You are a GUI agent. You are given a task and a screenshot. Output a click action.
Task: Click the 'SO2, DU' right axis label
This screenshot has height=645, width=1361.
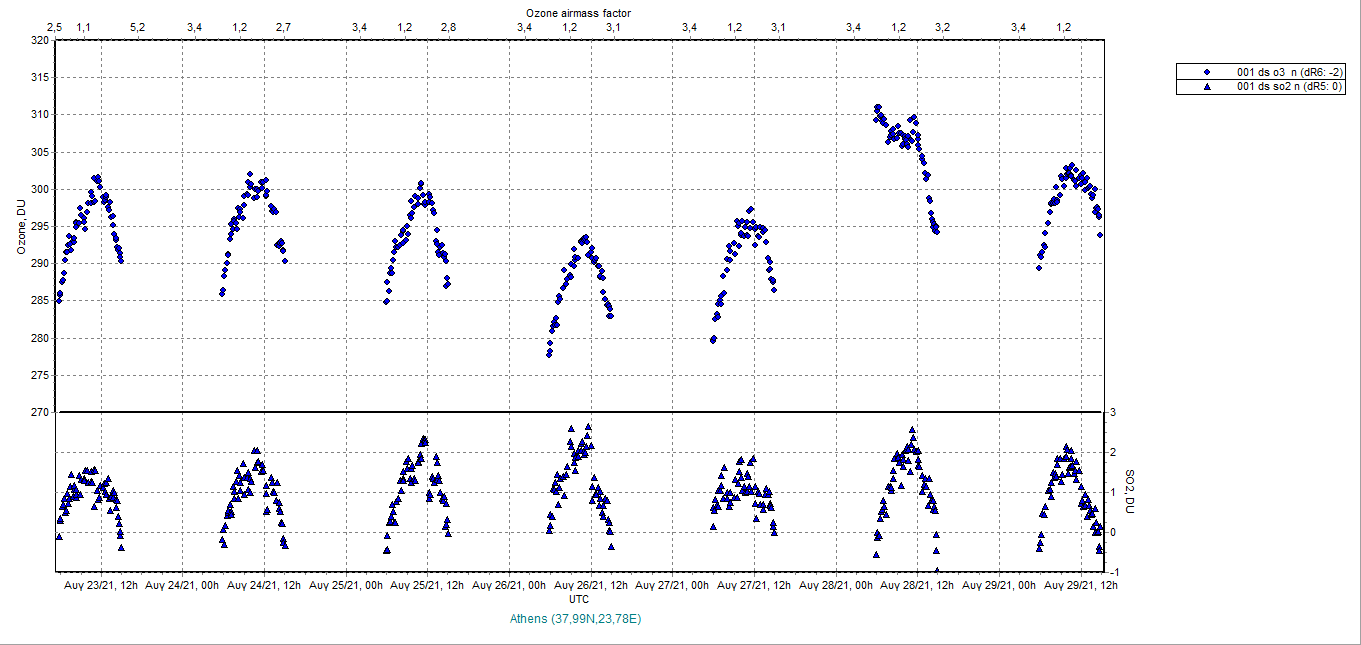[1129, 491]
